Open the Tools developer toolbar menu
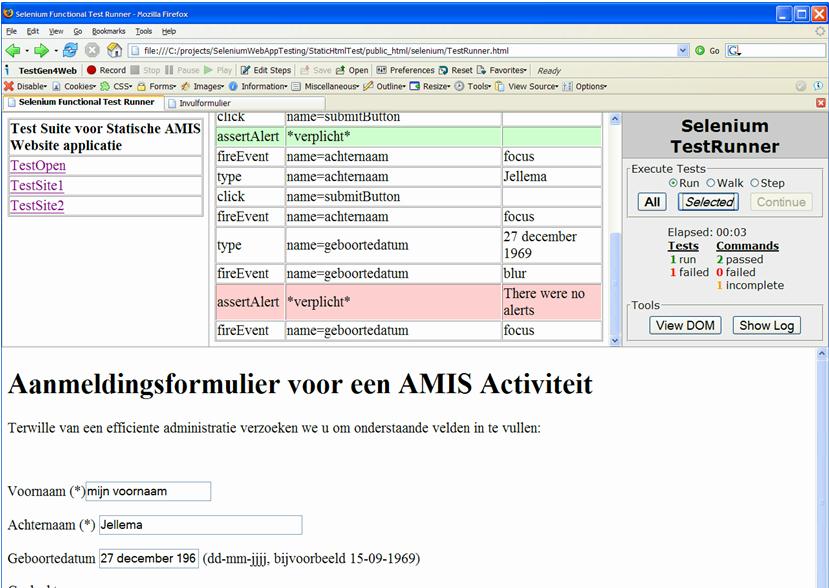Screen dimensions: 829x588 click(x=473, y=86)
